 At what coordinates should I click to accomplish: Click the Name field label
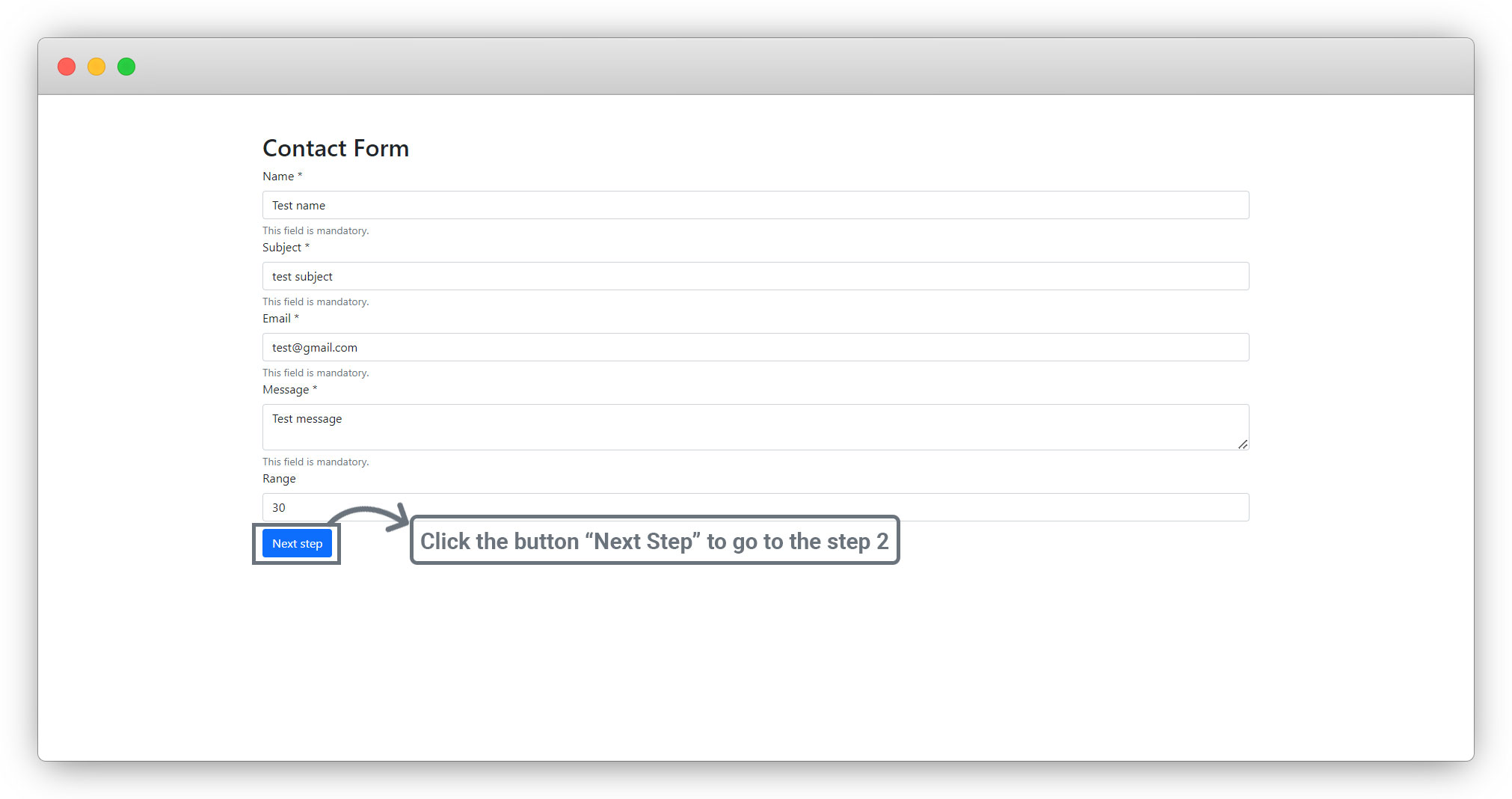278,177
